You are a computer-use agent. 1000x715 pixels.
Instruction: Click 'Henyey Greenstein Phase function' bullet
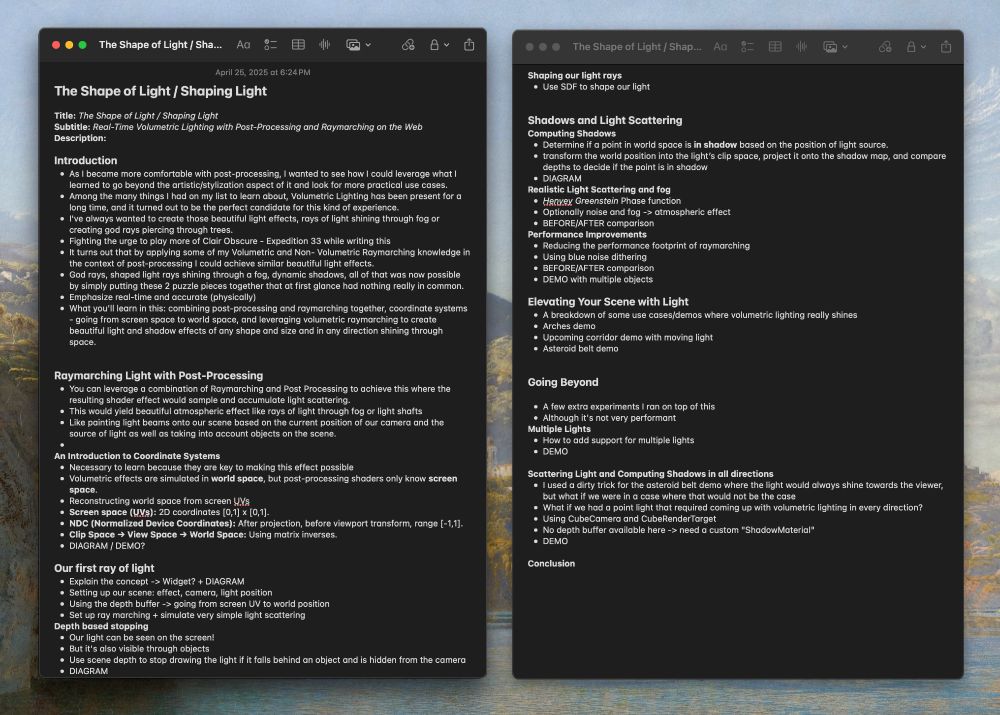(612, 201)
